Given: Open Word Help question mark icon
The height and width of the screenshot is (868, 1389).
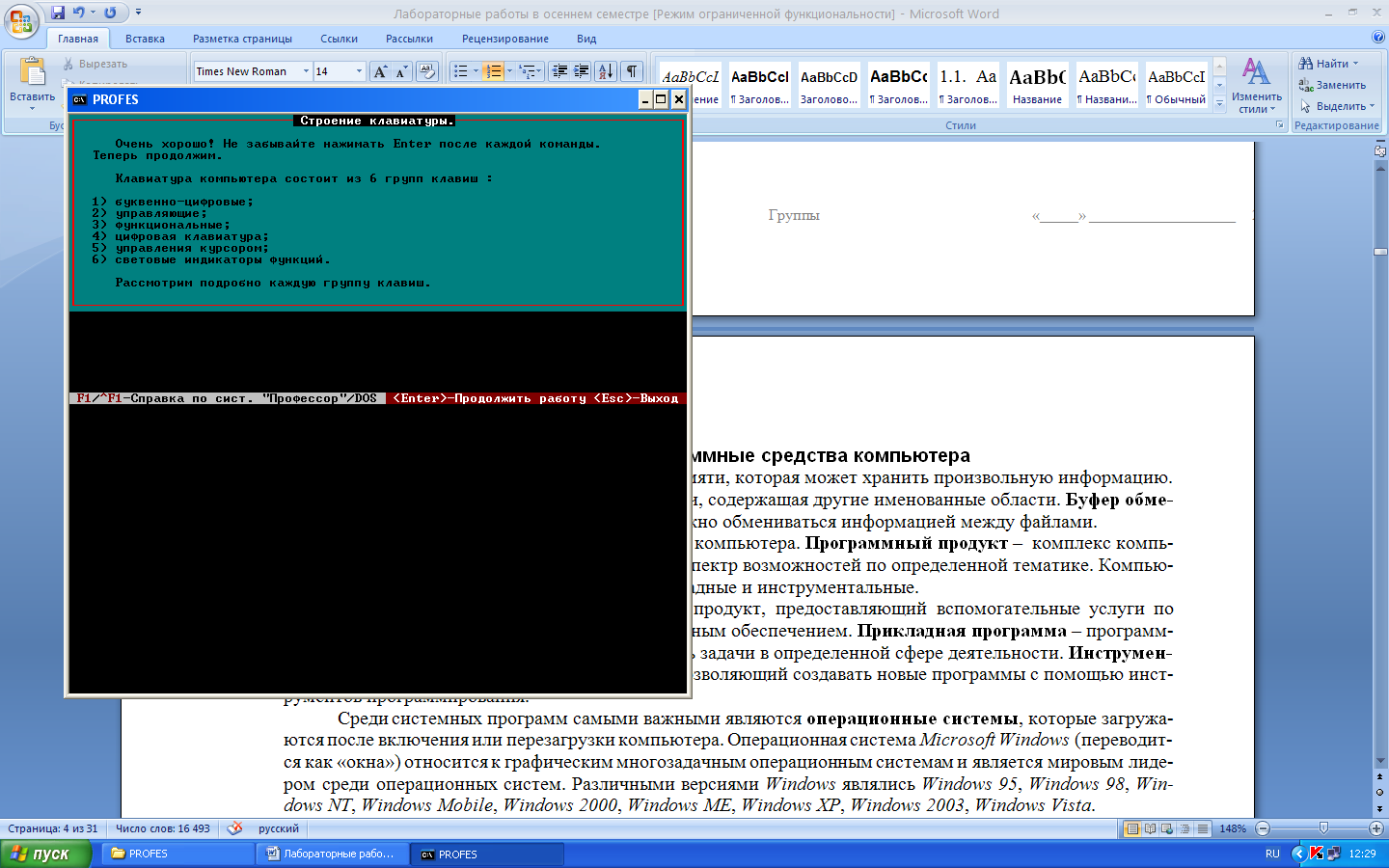Looking at the screenshot, I should click(x=1377, y=38).
